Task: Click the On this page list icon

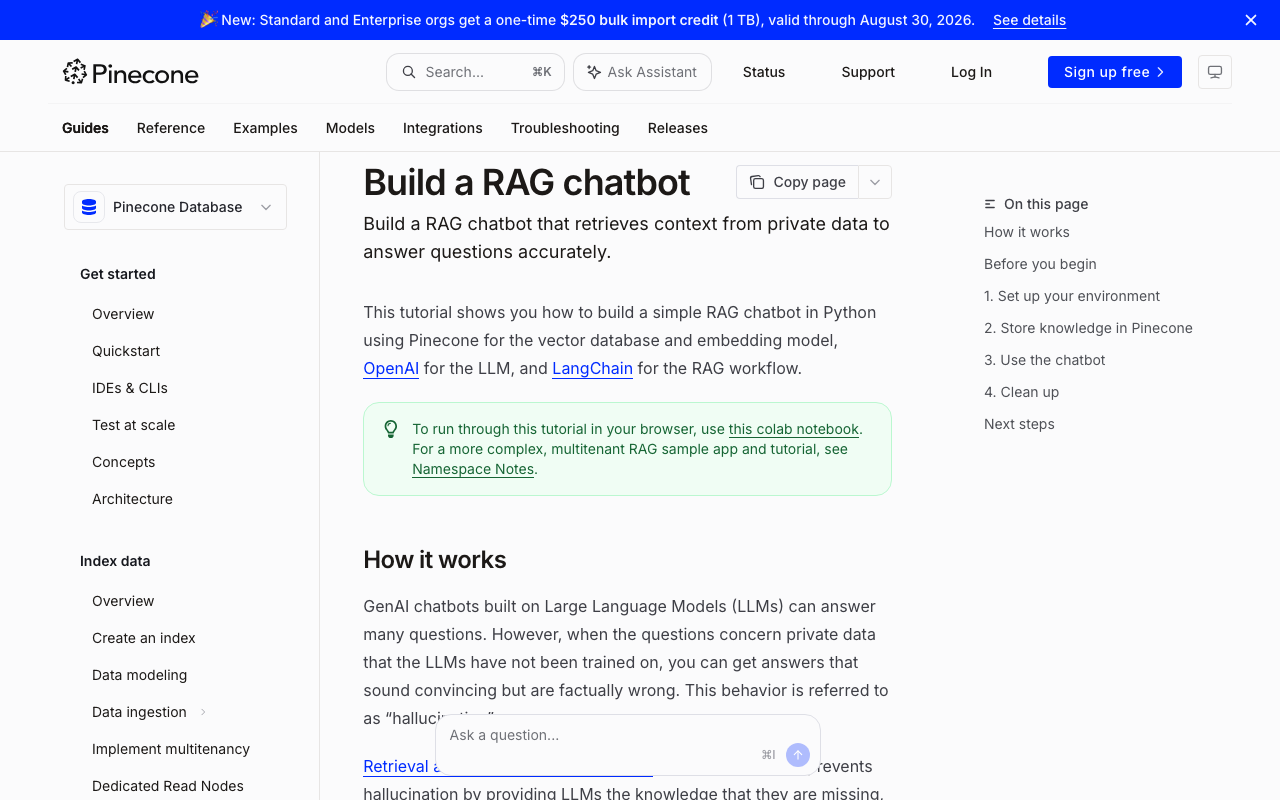Action: click(x=990, y=204)
